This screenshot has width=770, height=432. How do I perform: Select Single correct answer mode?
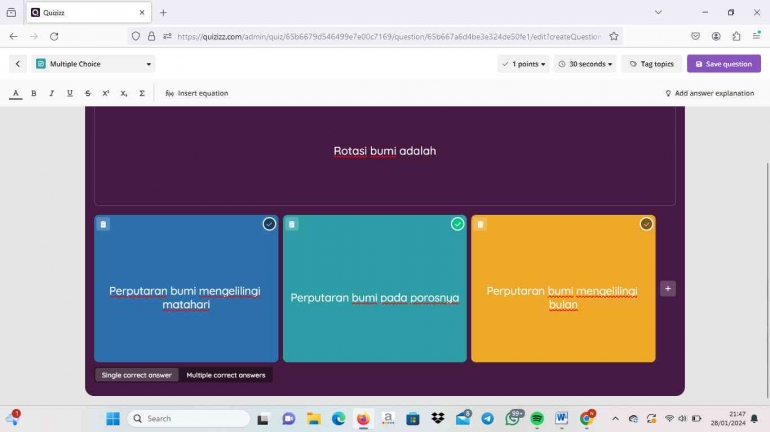pyautogui.click(x=137, y=375)
